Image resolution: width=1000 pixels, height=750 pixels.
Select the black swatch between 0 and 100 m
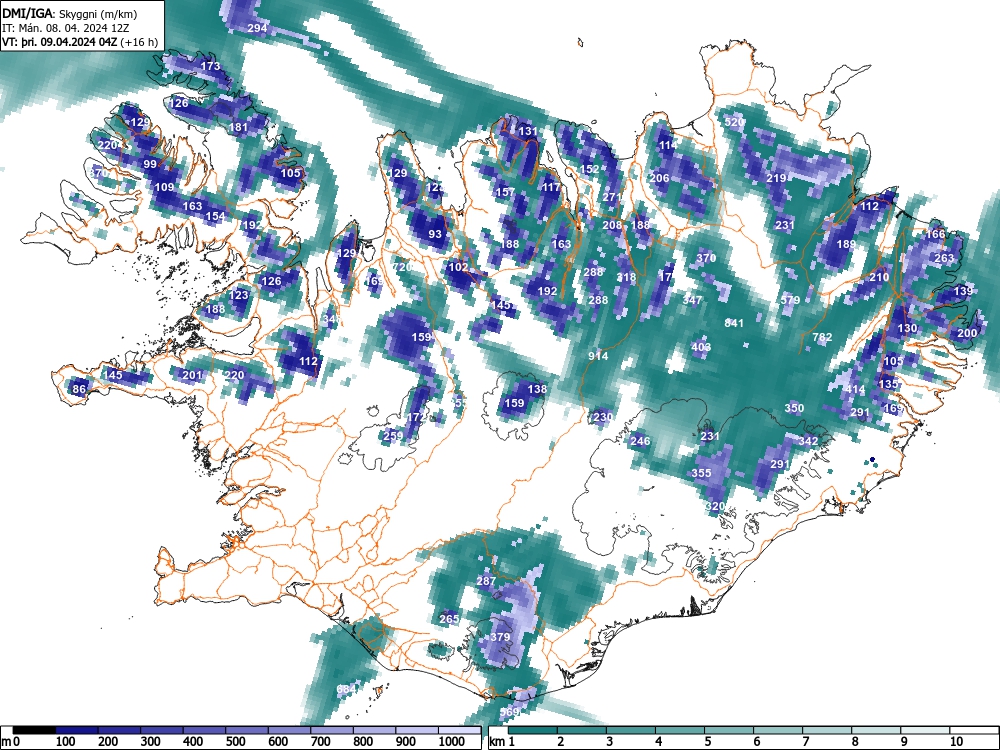[34, 730]
